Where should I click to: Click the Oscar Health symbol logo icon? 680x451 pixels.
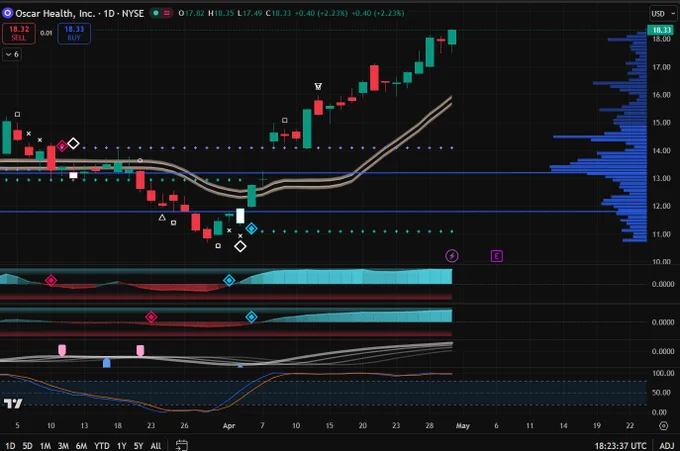click(x=7, y=13)
